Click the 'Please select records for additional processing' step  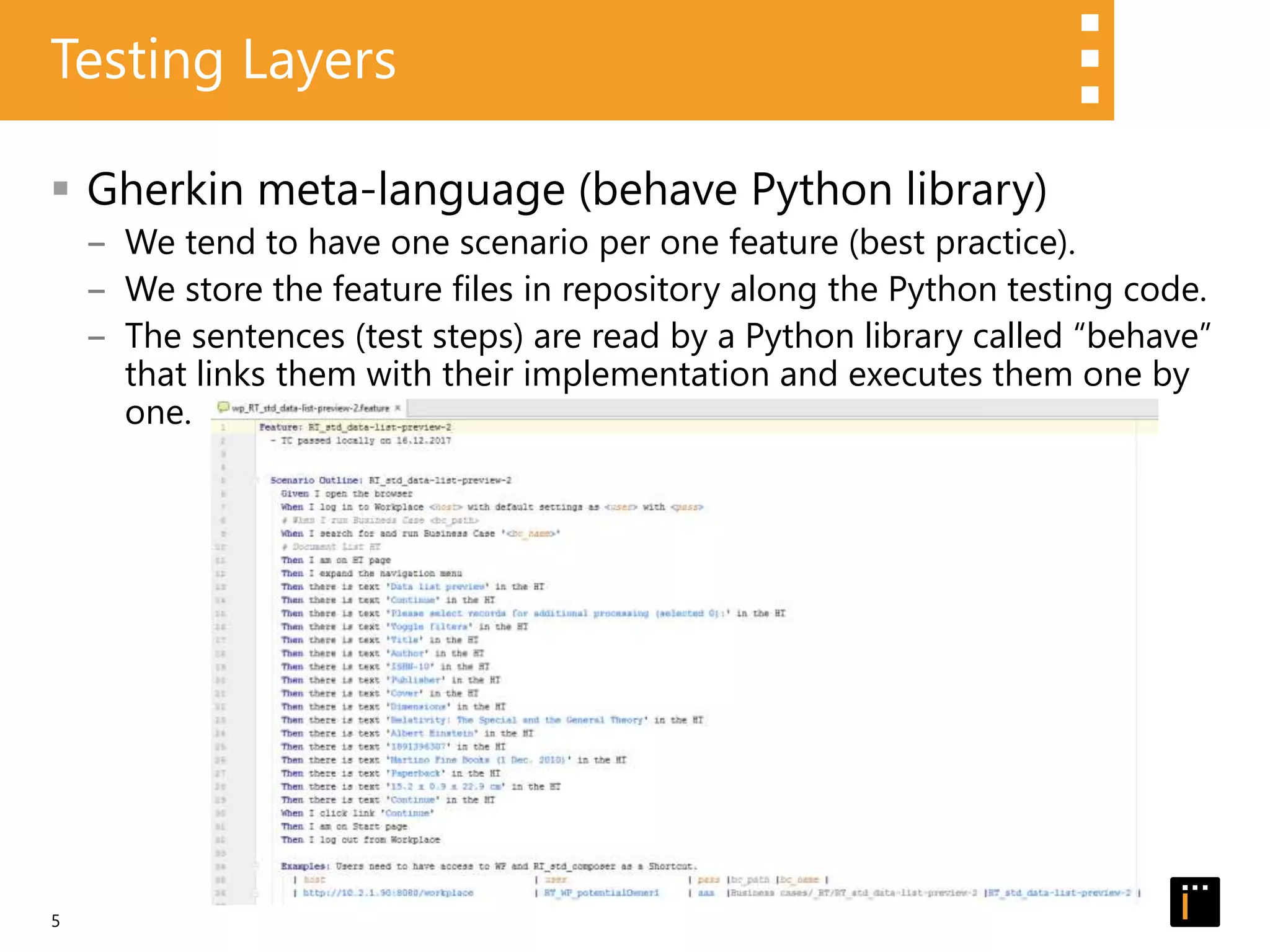pyautogui.click(x=533, y=614)
